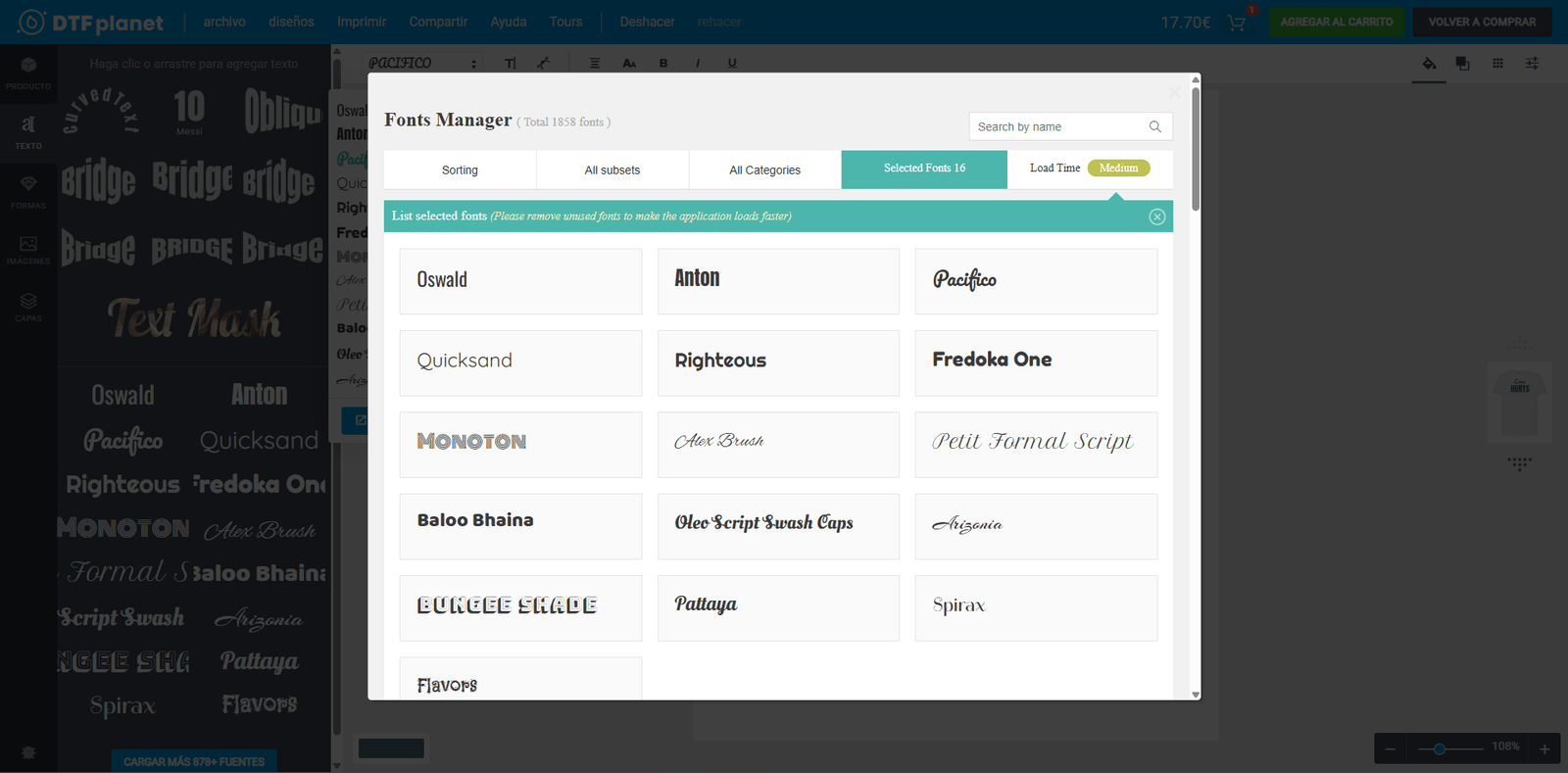
Task: Switch to Selected Fonts 16 tab
Action: pos(924,169)
